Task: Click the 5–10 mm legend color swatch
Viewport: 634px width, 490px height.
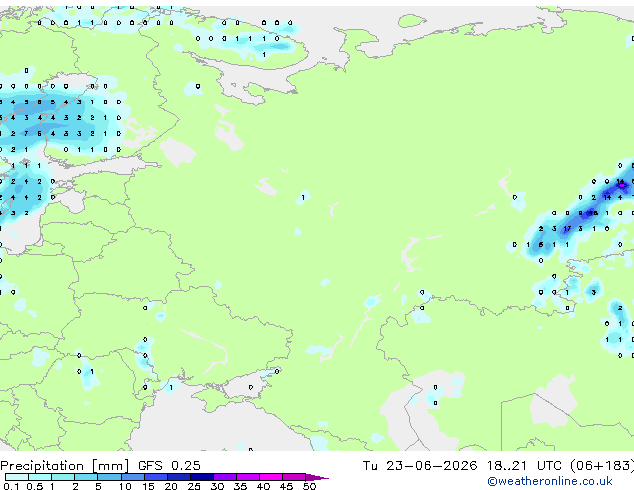Action: point(109,477)
